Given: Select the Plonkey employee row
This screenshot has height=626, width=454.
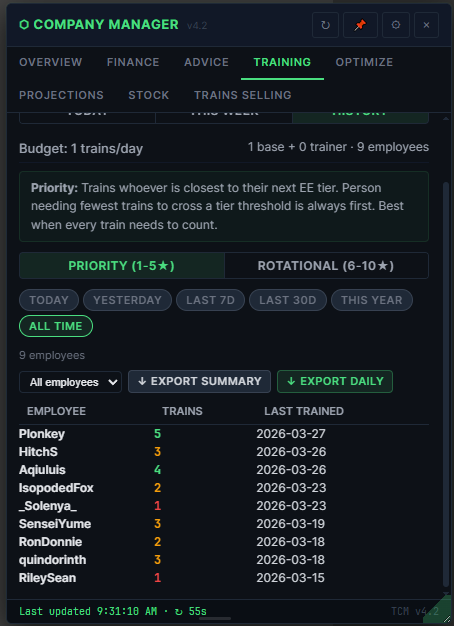Looking at the screenshot, I should click(x=224, y=434).
